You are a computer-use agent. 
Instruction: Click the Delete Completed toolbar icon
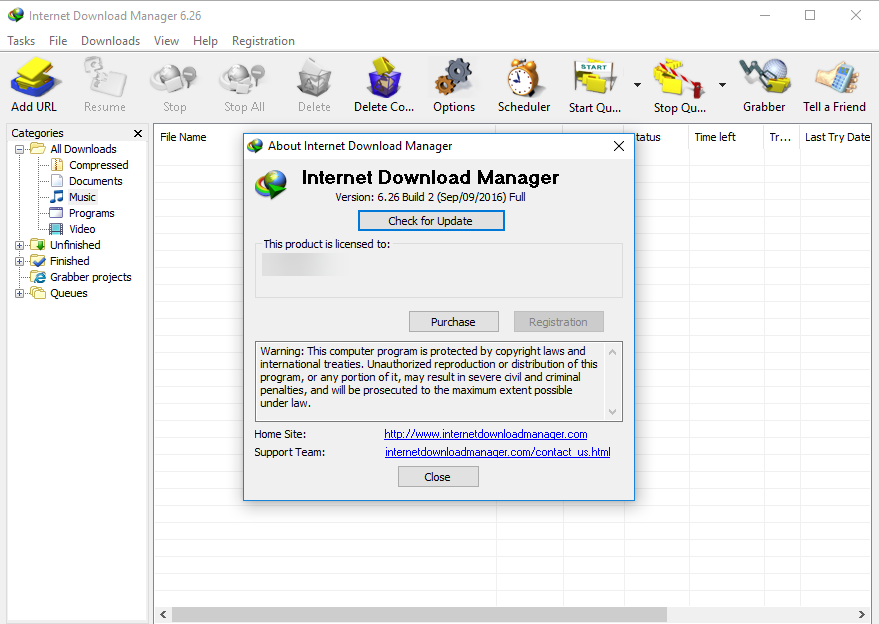(x=384, y=84)
